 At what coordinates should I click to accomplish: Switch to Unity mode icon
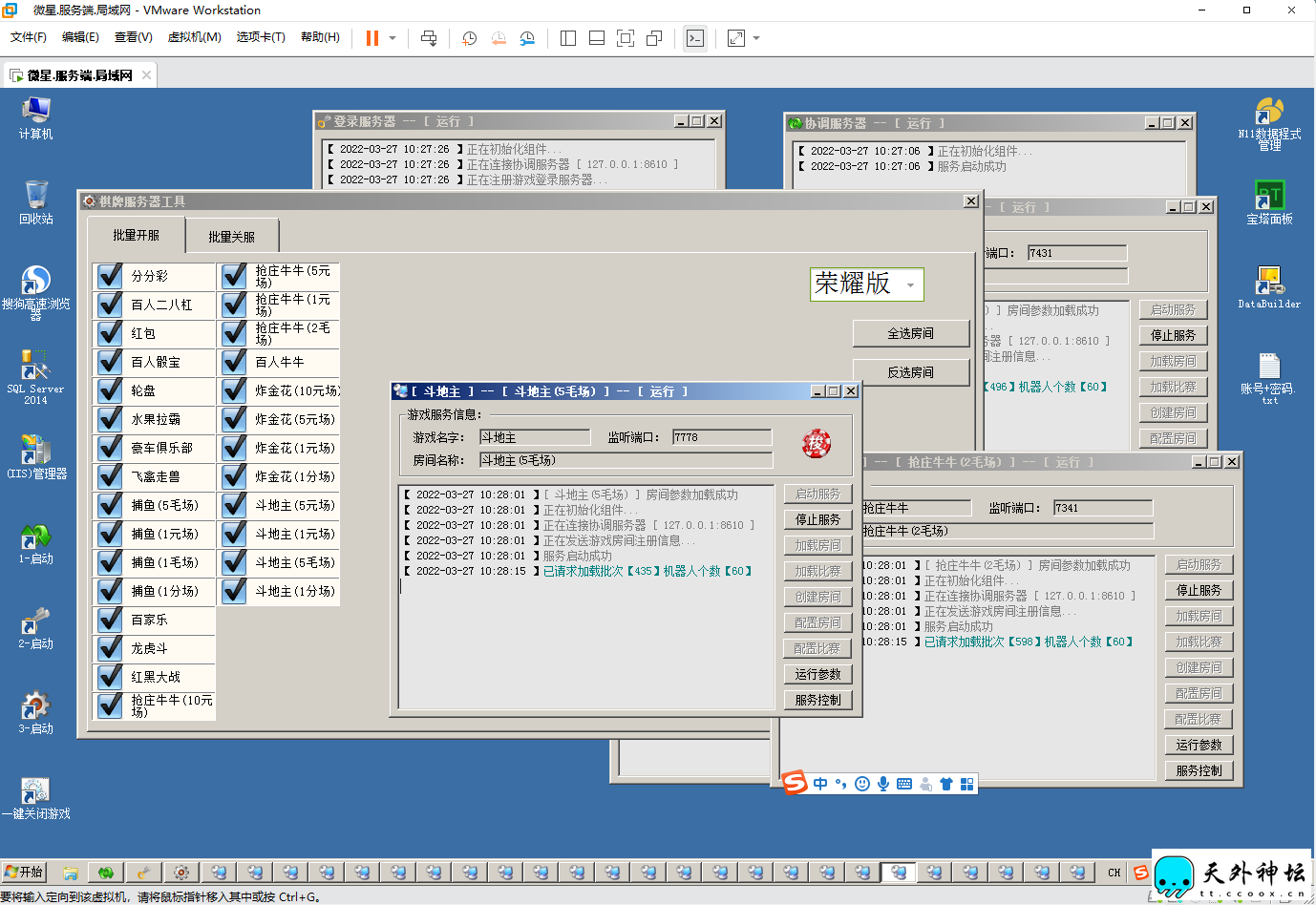[x=654, y=38]
